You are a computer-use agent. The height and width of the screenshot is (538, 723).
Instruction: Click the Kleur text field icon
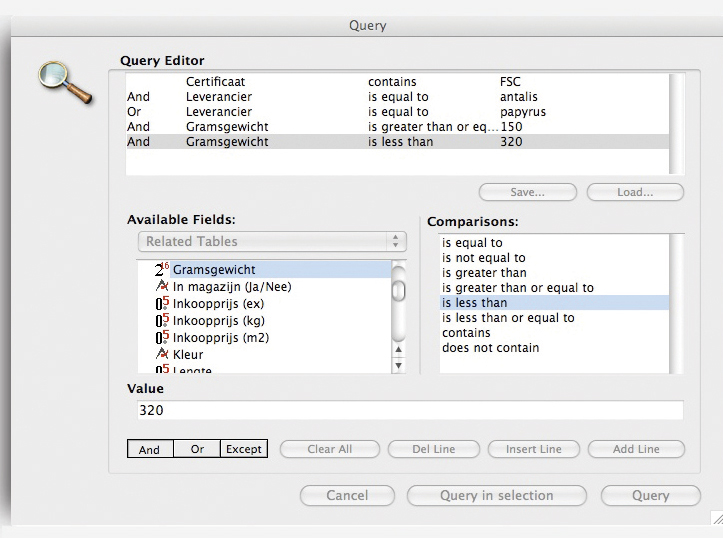tap(162, 354)
